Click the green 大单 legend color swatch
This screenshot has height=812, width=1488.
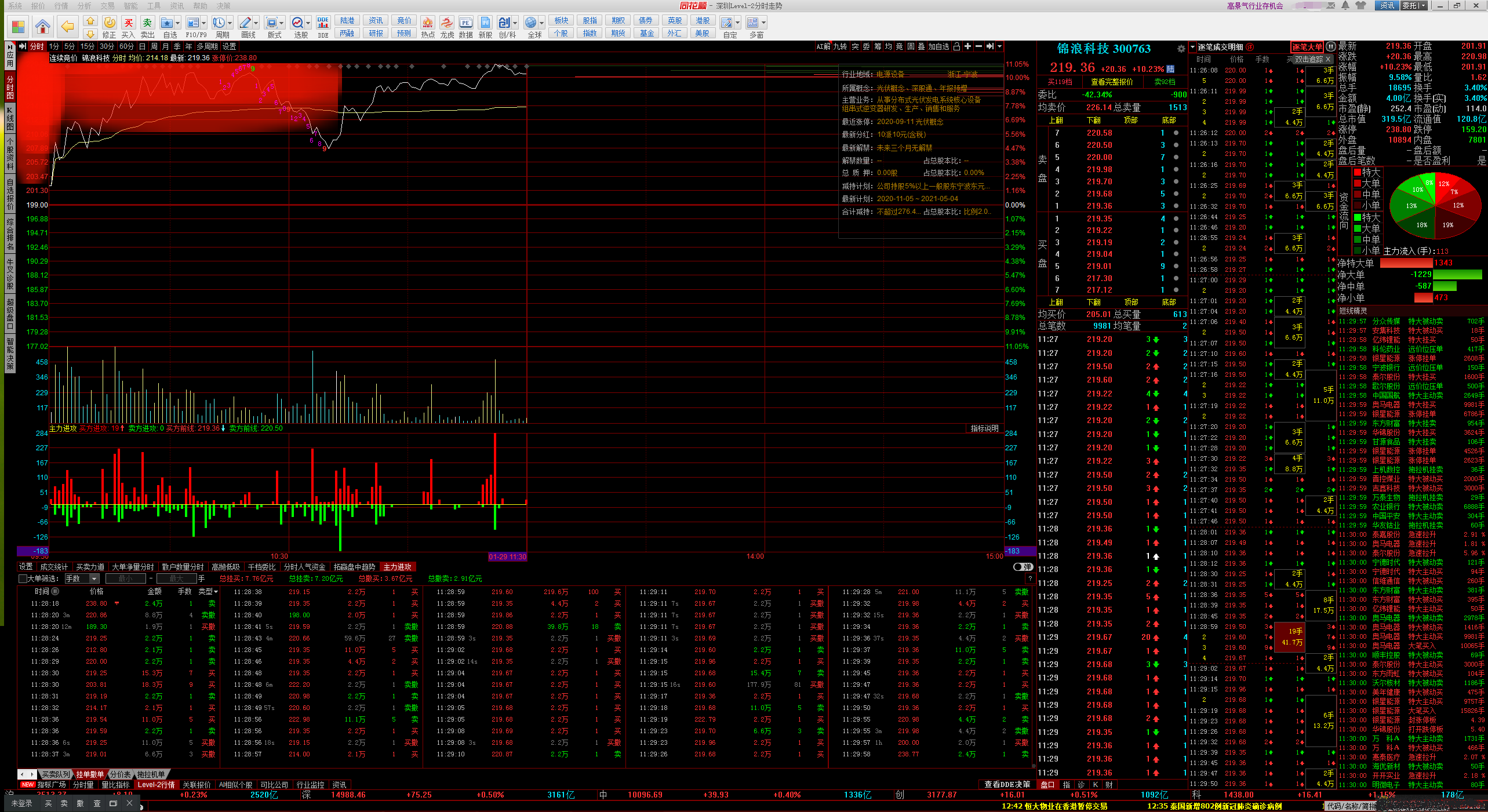coord(1357,228)
